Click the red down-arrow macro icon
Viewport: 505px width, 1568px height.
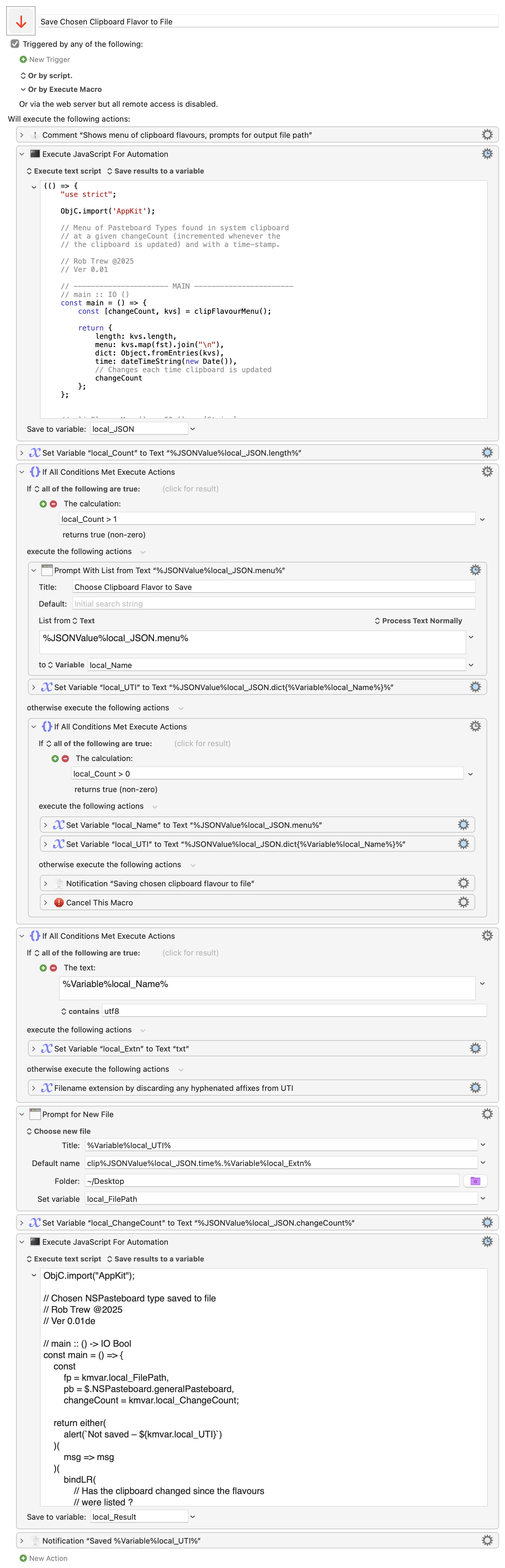click(21, 21)
